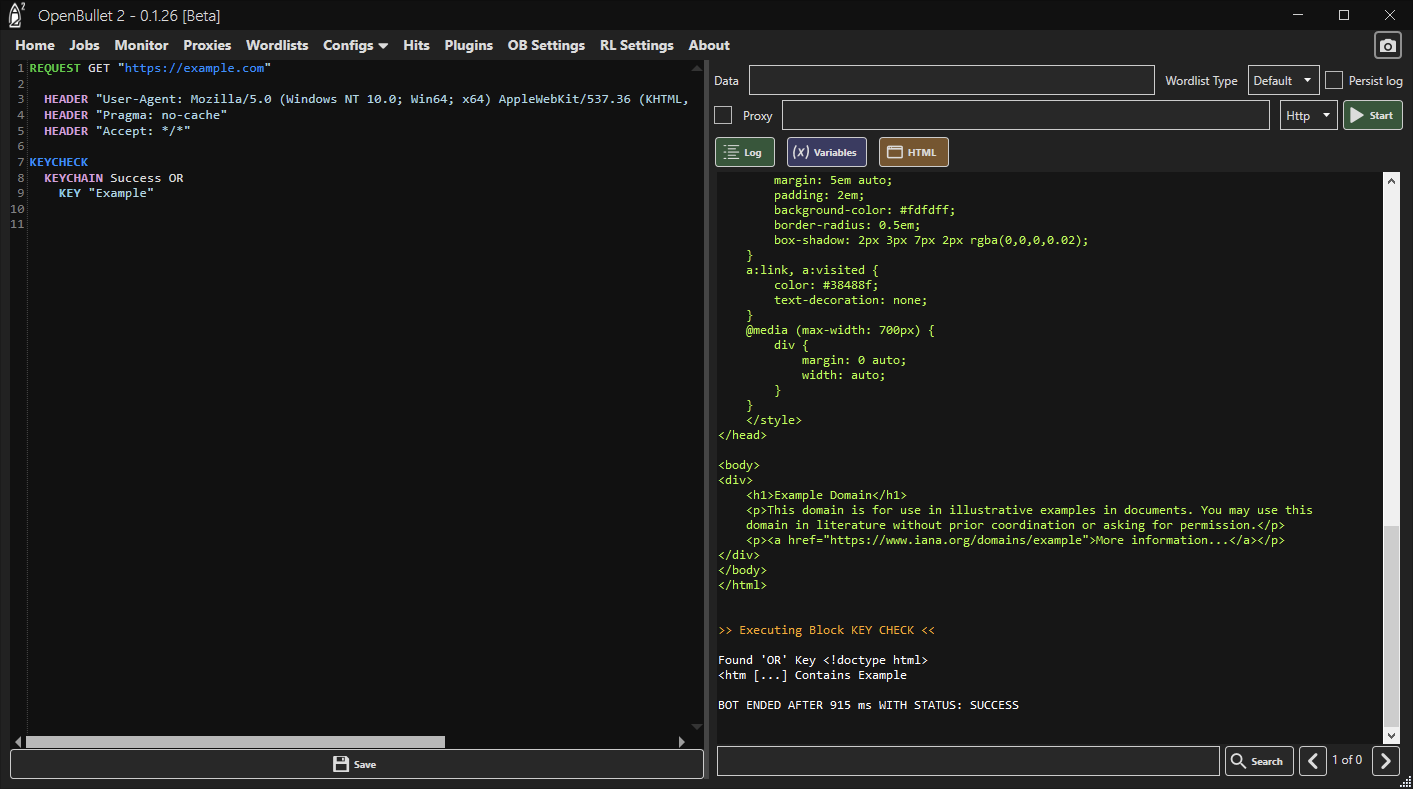
Task: Expand the Configs dropdown menu
Action: pos(355,45)
